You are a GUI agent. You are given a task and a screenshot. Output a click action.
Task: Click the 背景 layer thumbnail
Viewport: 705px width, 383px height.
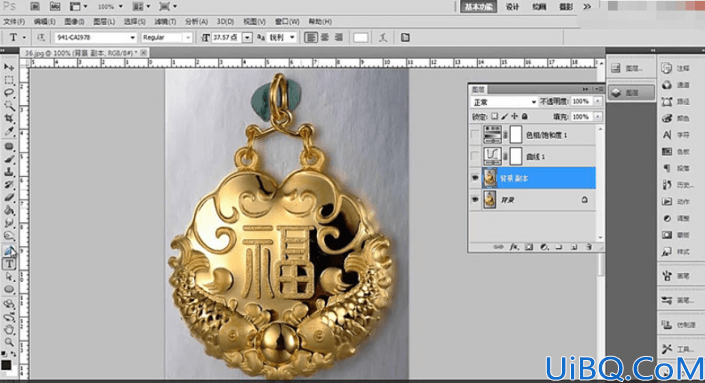(x=490, y=200)
